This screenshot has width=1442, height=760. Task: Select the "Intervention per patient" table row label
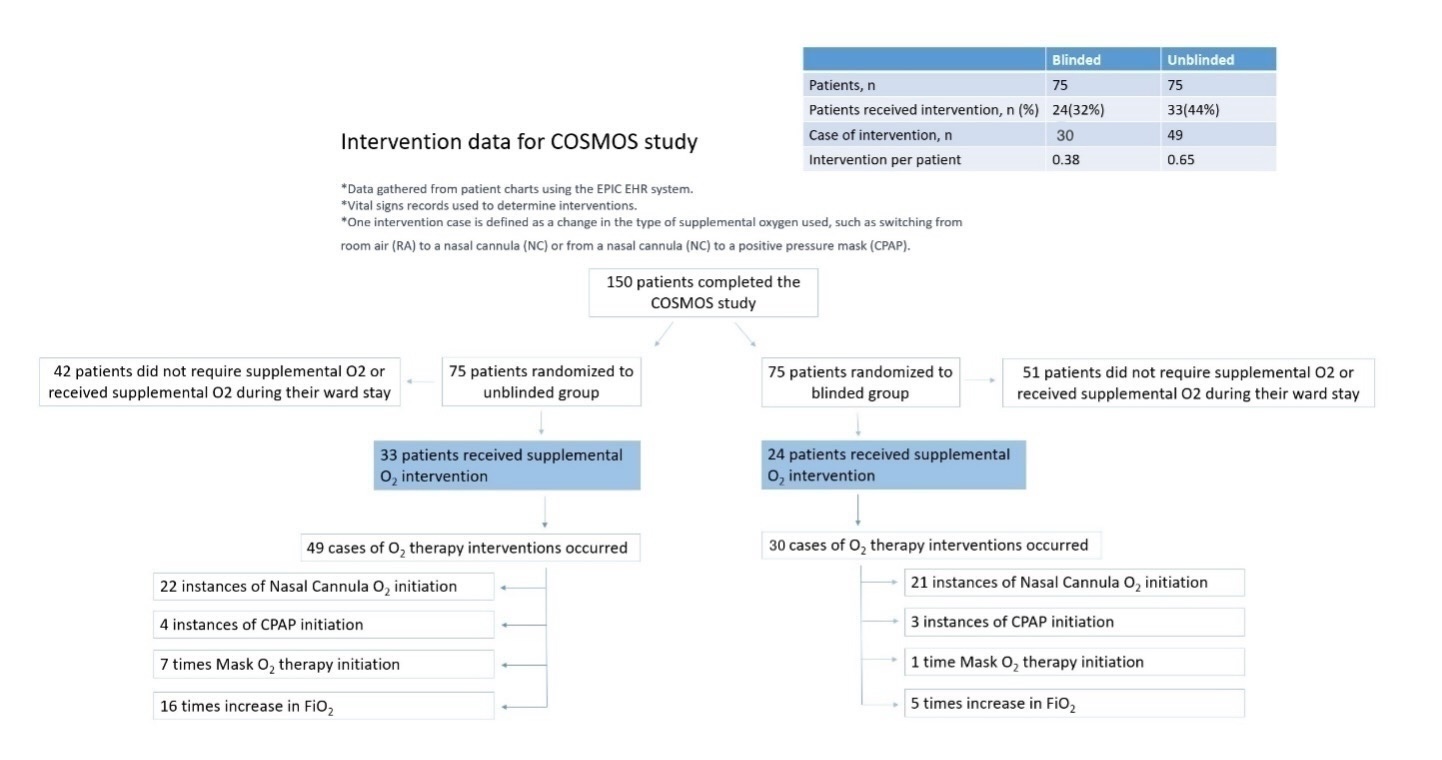click(871, 159)
